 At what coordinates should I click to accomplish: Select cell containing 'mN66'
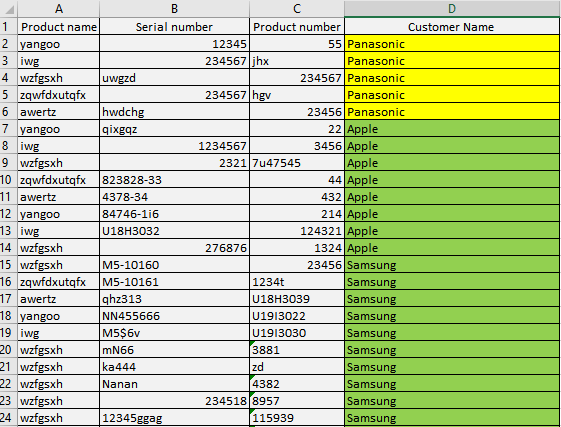pyautogui.click(x=174, y=349)
